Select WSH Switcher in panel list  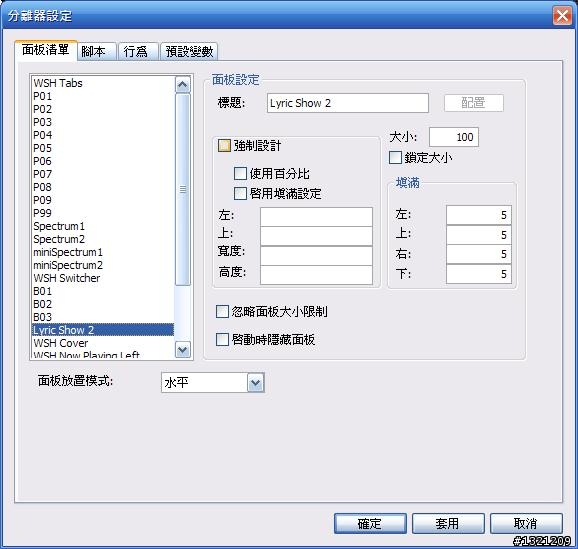[103, 278]
